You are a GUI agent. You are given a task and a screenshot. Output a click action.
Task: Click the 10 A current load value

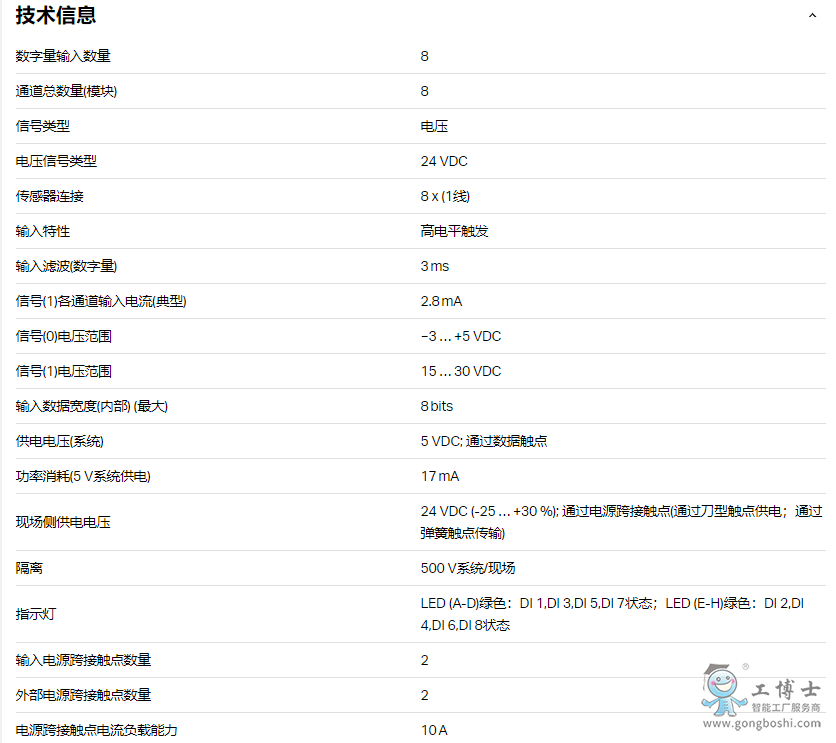(x=434, y=730)
